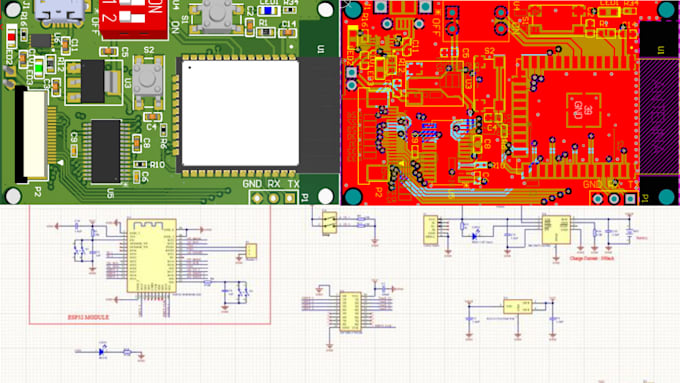This screenshot has height=383, width=680.
Task: Select the USB-serial IC symbol in schematic center
Action: [x=350, y=311]
